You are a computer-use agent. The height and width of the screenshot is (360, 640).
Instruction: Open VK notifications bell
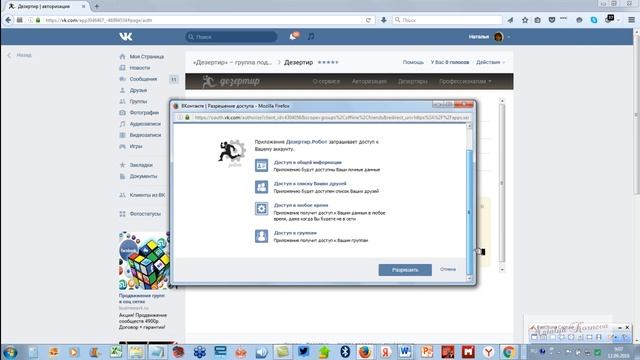coord(293,37)
